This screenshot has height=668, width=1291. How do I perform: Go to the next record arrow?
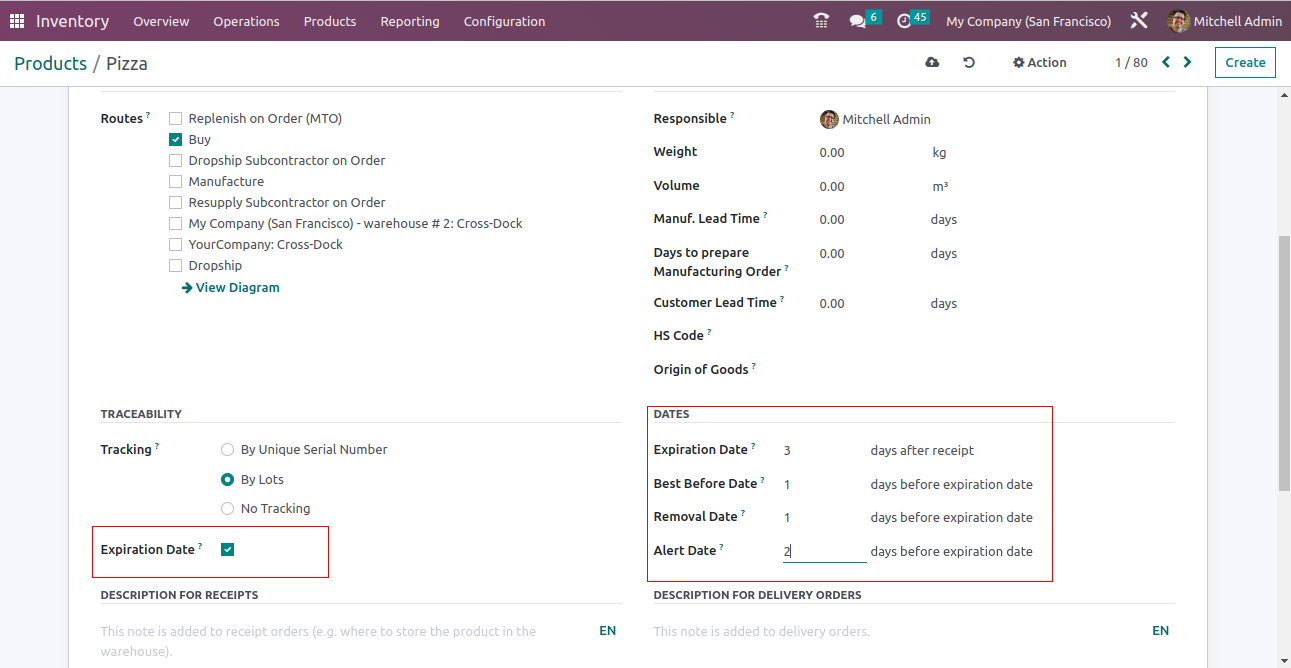pos(1188,62)
